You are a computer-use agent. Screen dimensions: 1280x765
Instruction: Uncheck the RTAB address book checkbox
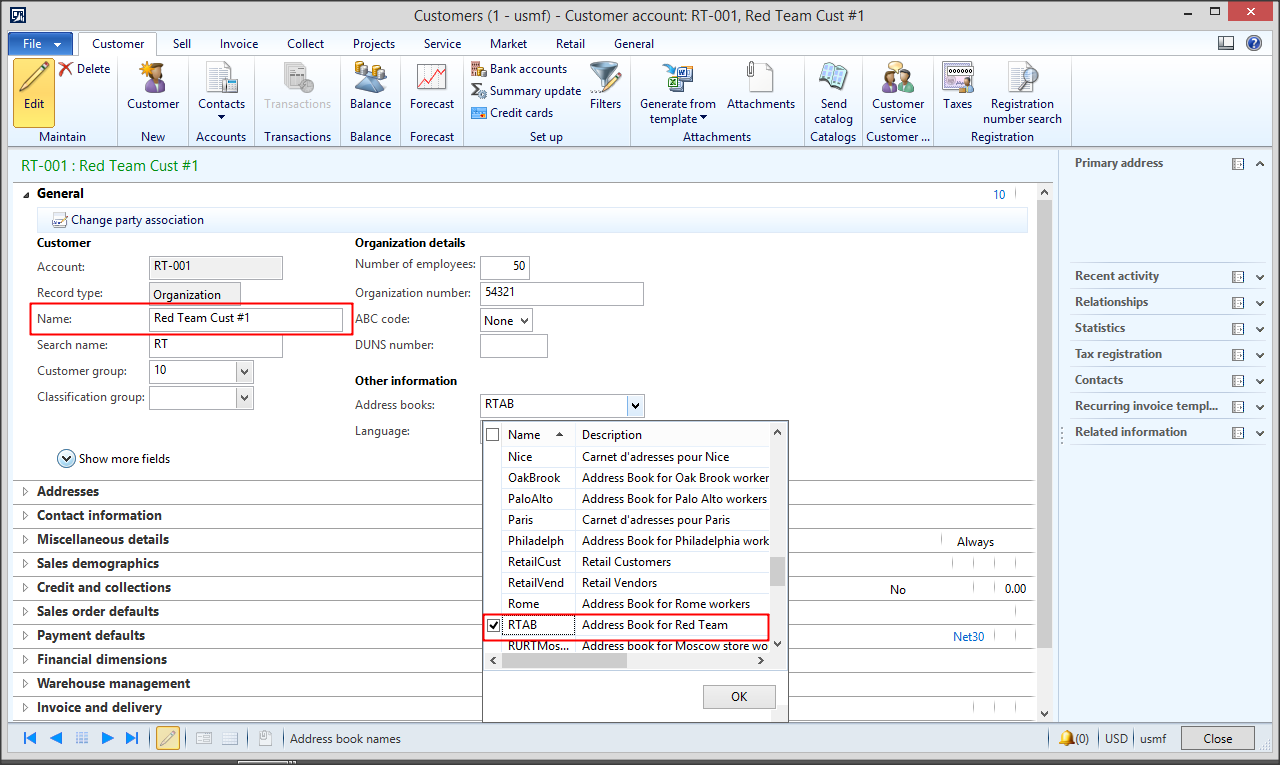(x=494, y=624)
